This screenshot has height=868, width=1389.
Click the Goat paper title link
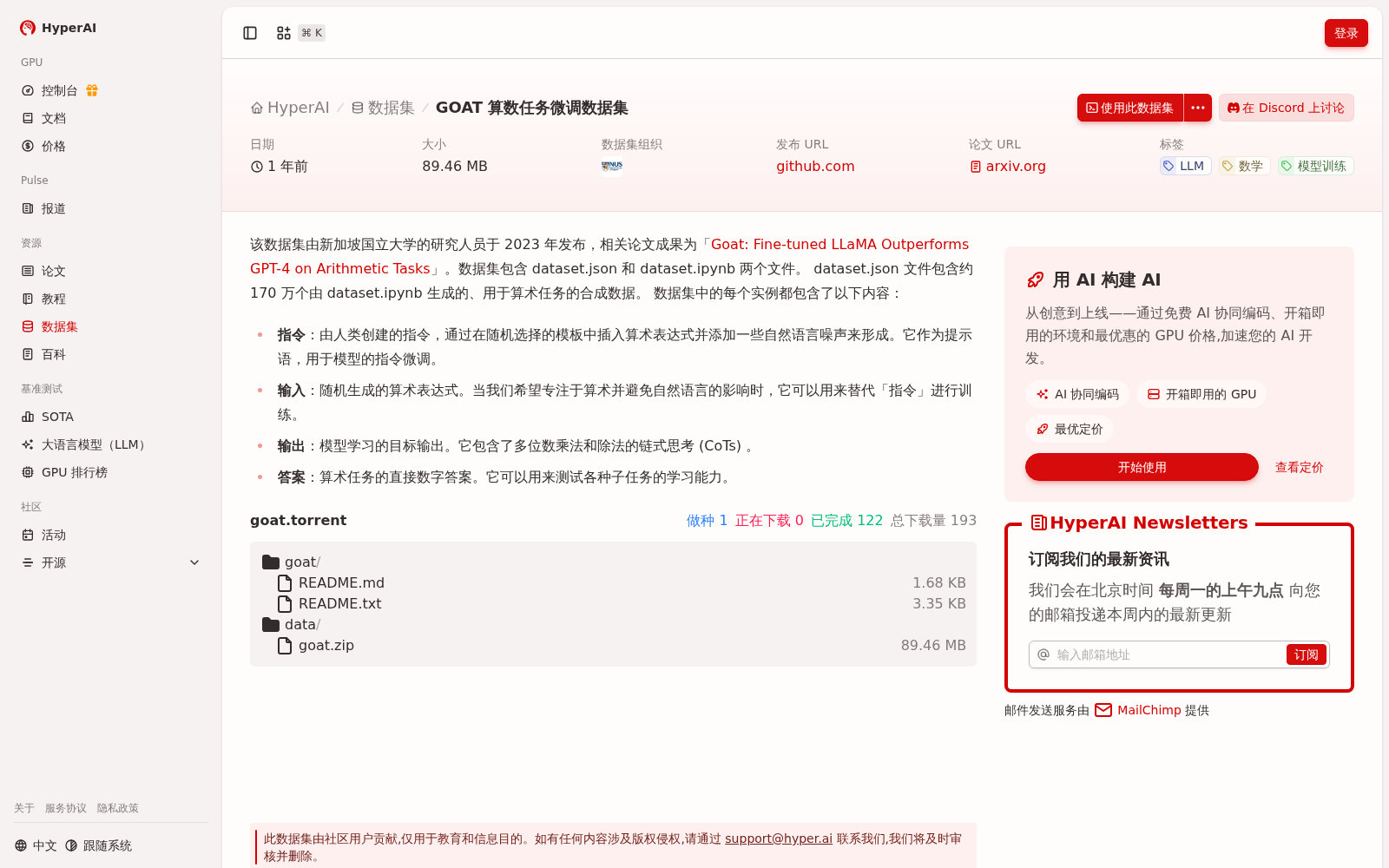[609, 256]
